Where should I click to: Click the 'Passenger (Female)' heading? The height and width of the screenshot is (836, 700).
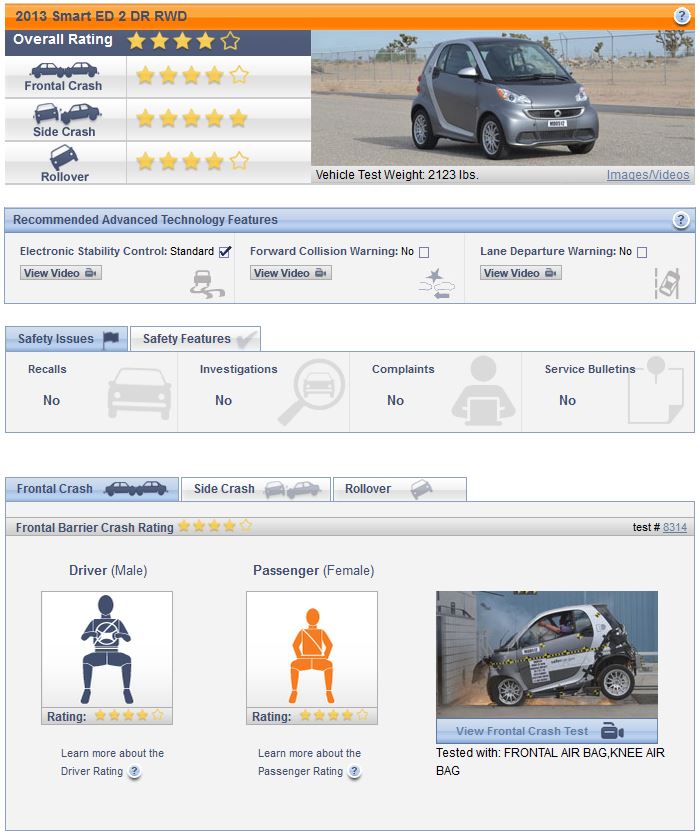(x=313, y=570)
